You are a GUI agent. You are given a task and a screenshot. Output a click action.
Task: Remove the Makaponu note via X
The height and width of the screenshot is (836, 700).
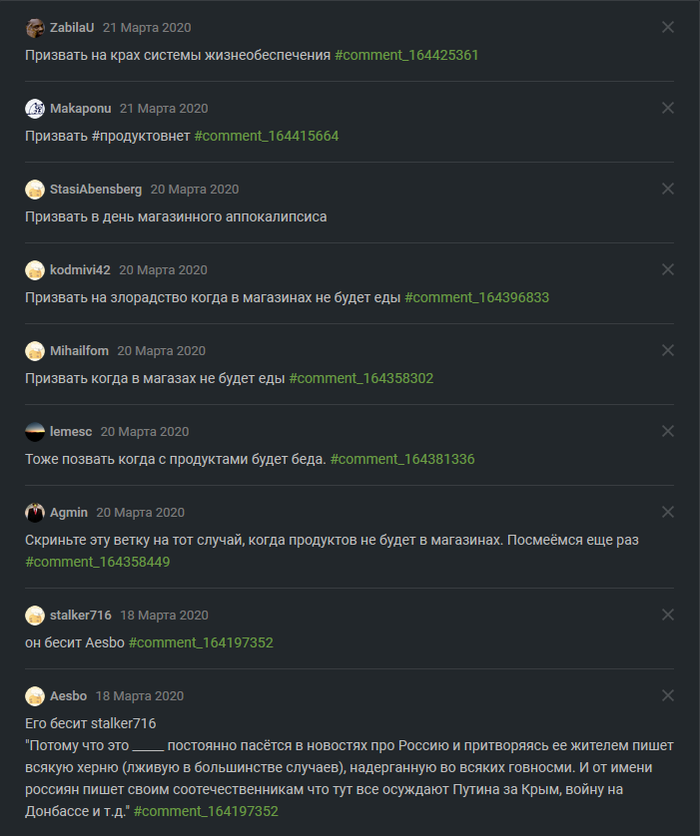(668, 108)
